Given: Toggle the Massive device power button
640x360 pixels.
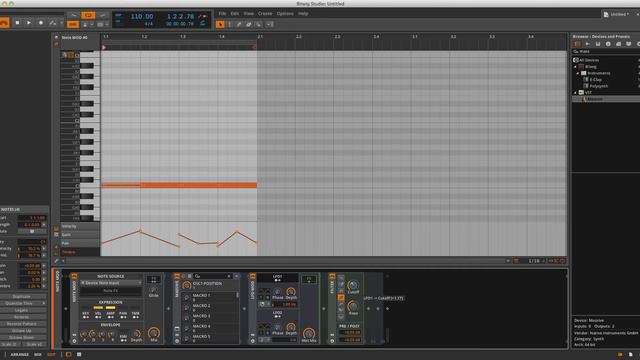Looking at the screenshot, I should (177, 276).
